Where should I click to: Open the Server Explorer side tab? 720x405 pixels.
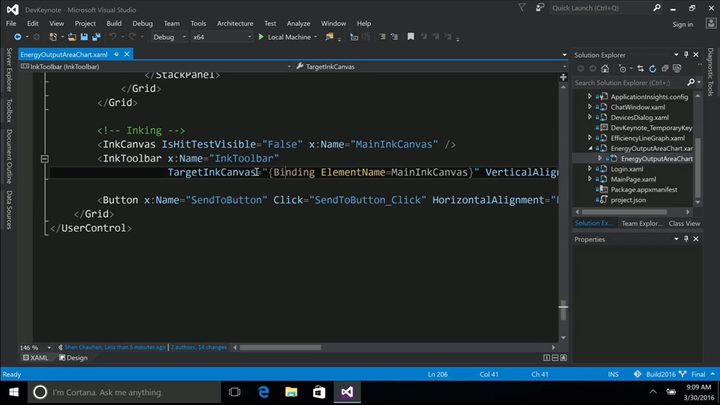[x=9, y=70]
